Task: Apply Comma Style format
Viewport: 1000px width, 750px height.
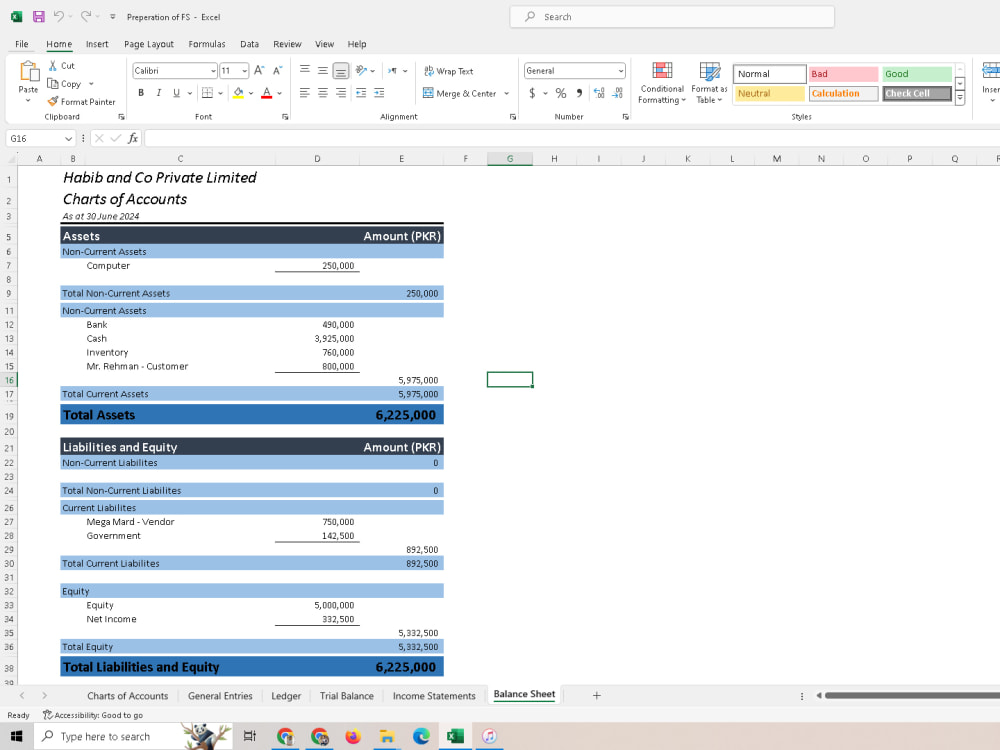Action: coord(579,93)
